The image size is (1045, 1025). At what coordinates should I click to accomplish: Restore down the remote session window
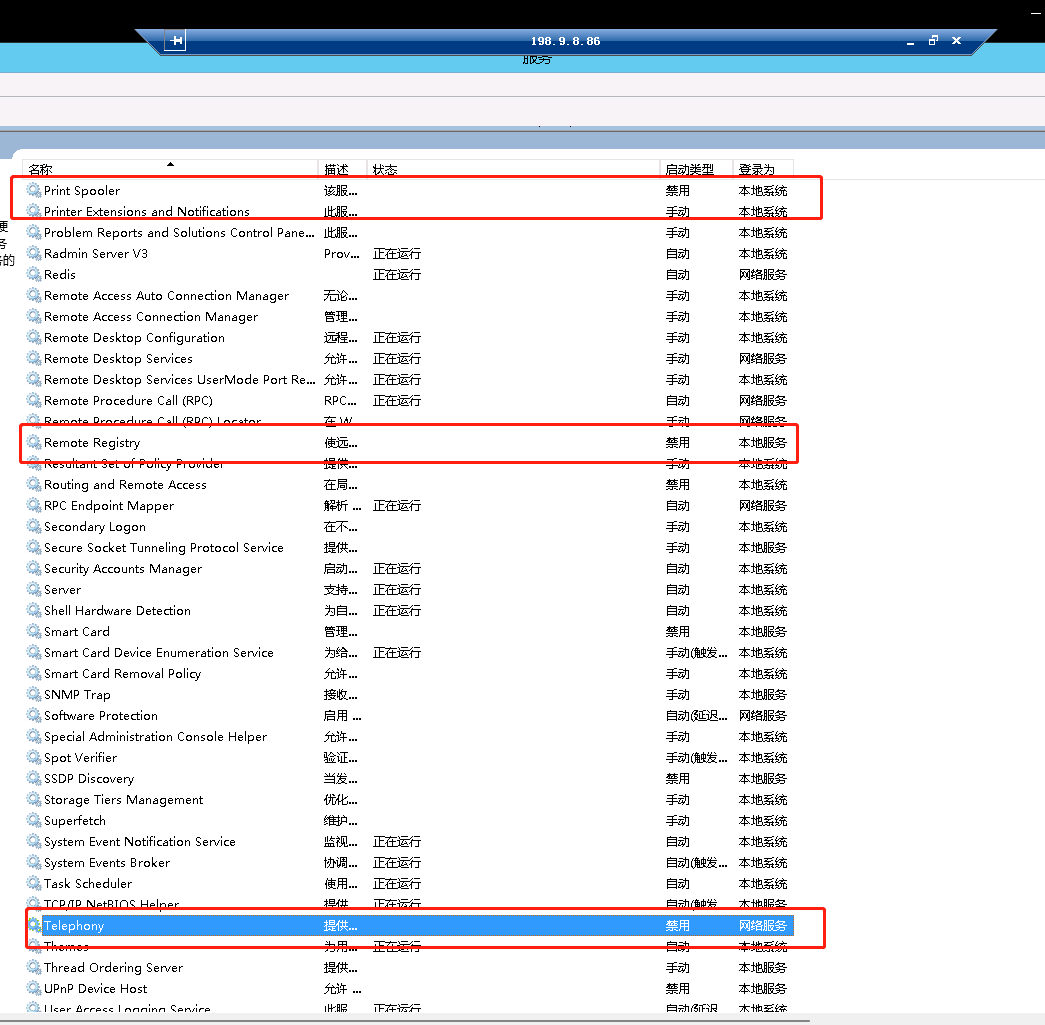[x=933, y=41]
